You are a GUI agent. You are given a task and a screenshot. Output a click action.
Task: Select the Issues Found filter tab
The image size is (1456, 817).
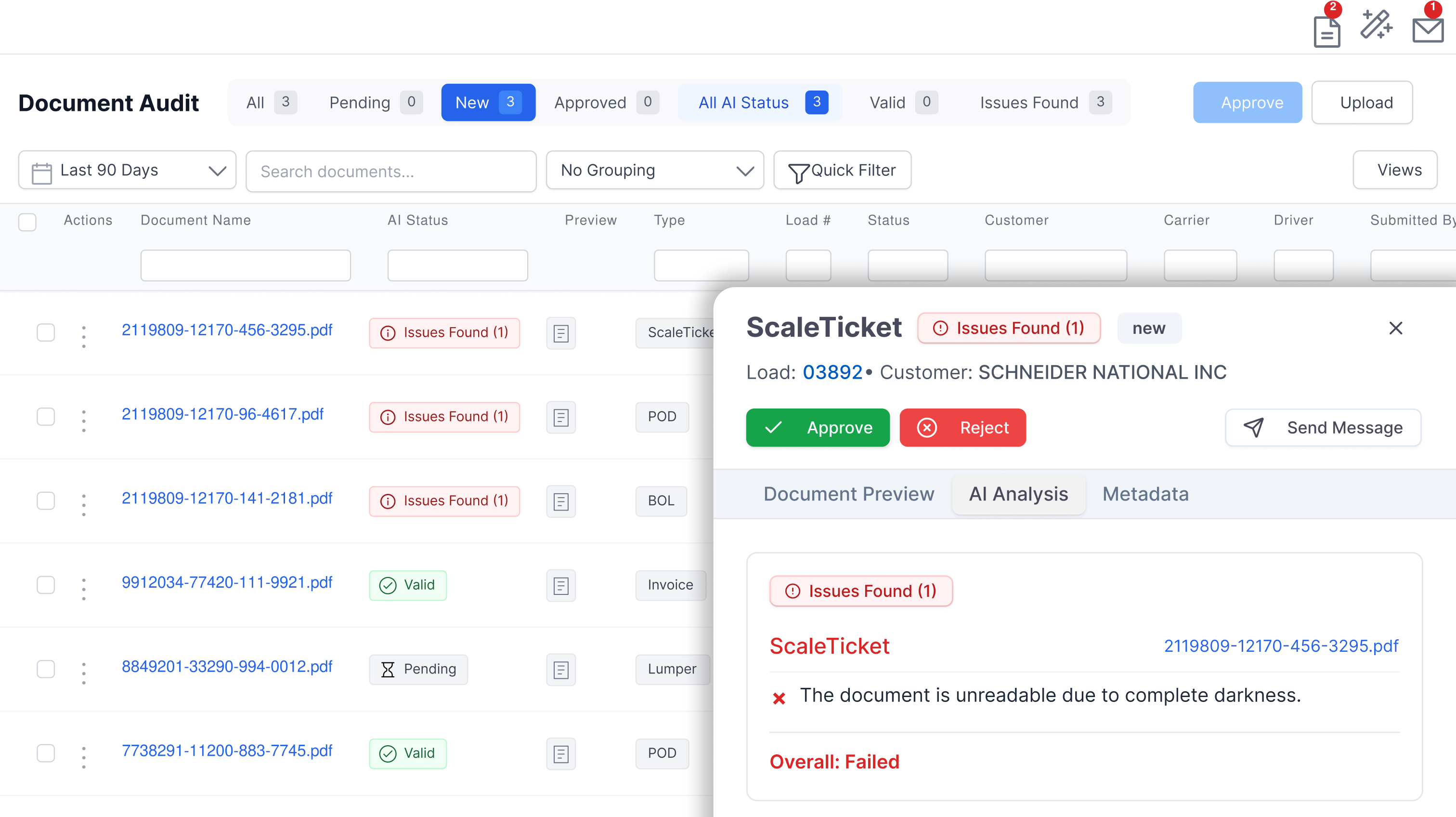[x=1045, y=102]
